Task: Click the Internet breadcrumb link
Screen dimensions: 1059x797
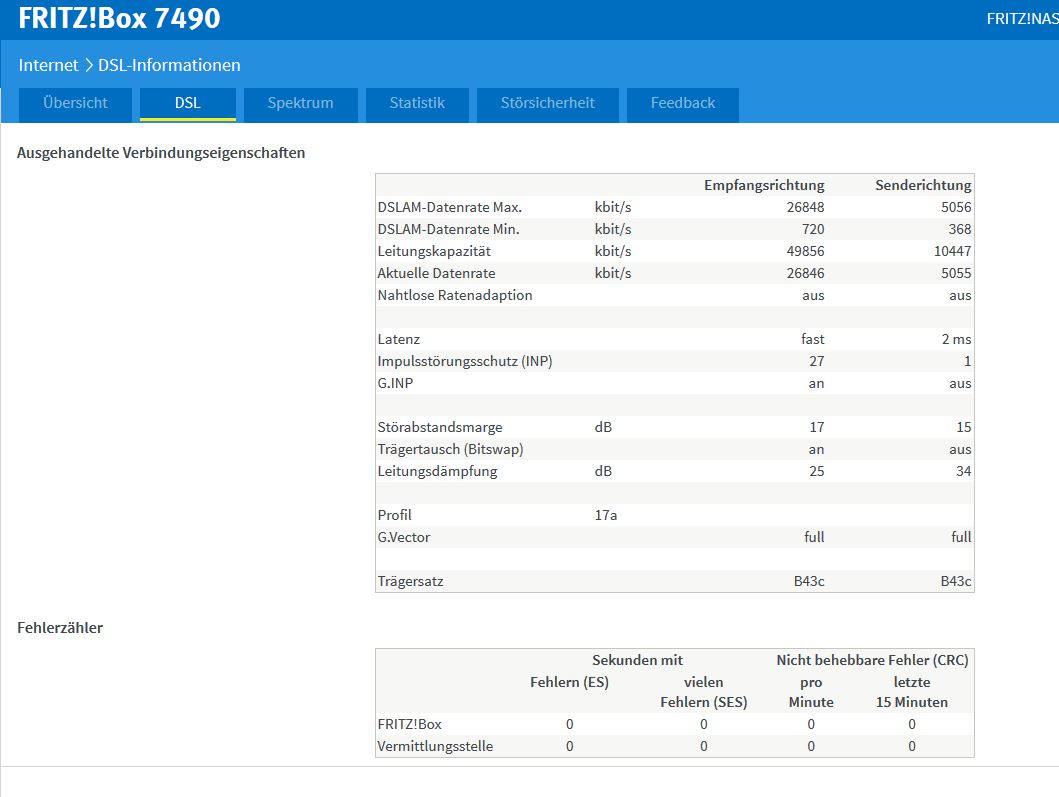Action: (x=49, y=66)
